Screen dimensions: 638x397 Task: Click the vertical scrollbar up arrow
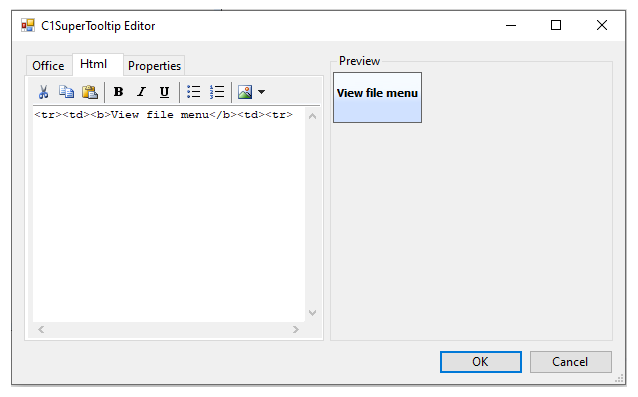pos(312,116)
